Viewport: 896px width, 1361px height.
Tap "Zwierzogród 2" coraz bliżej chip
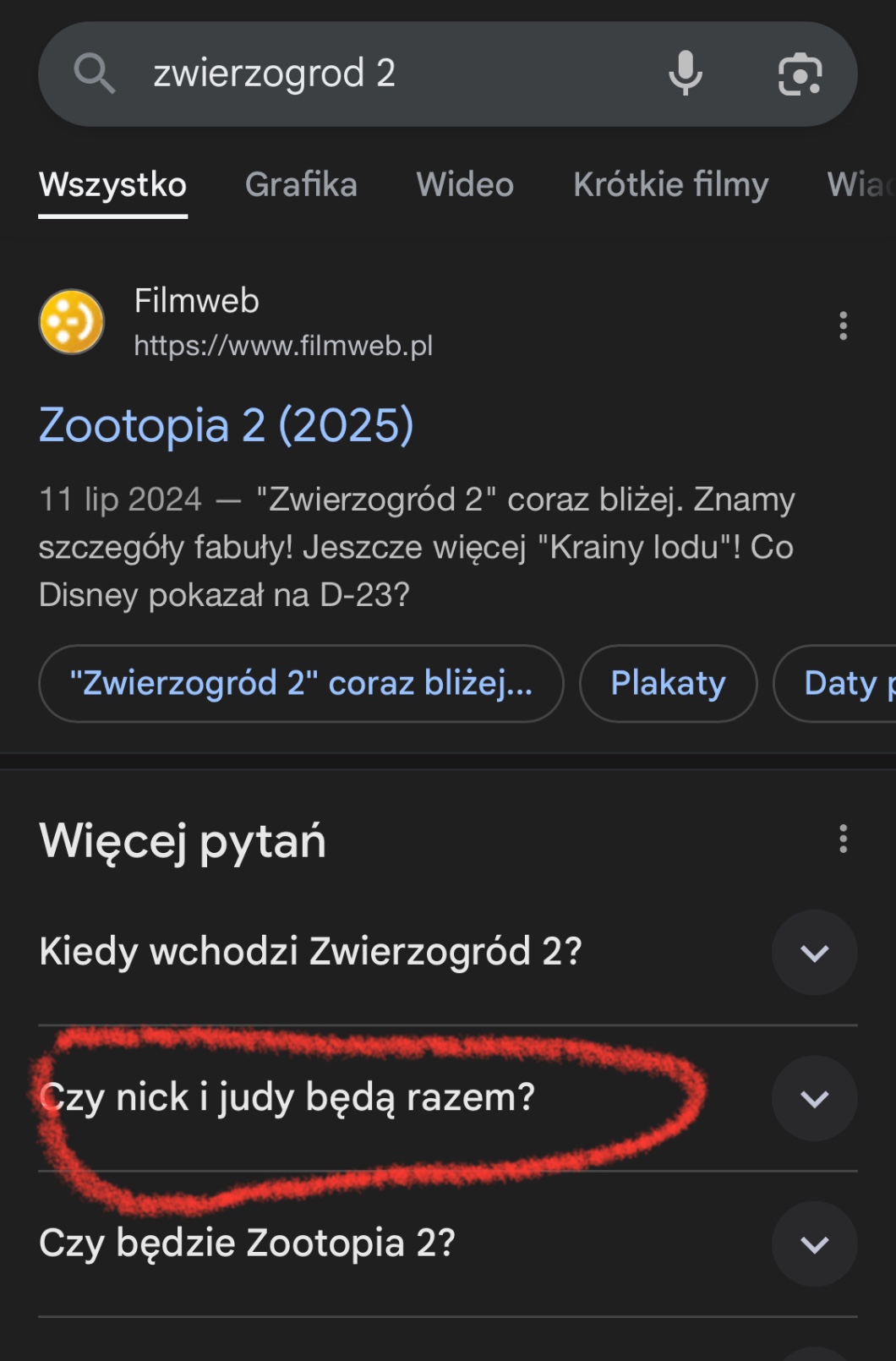point(301,683)
